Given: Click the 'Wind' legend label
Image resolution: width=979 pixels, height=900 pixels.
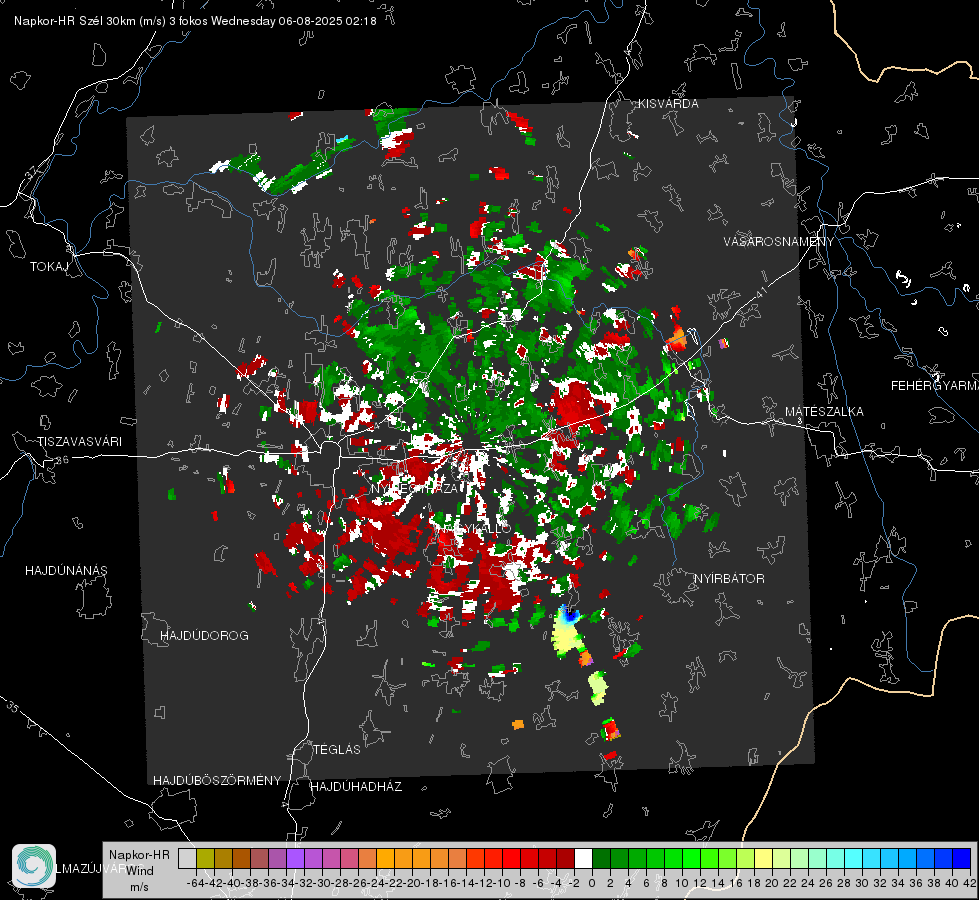Looking at the screenshot, I should click(140, 871).
